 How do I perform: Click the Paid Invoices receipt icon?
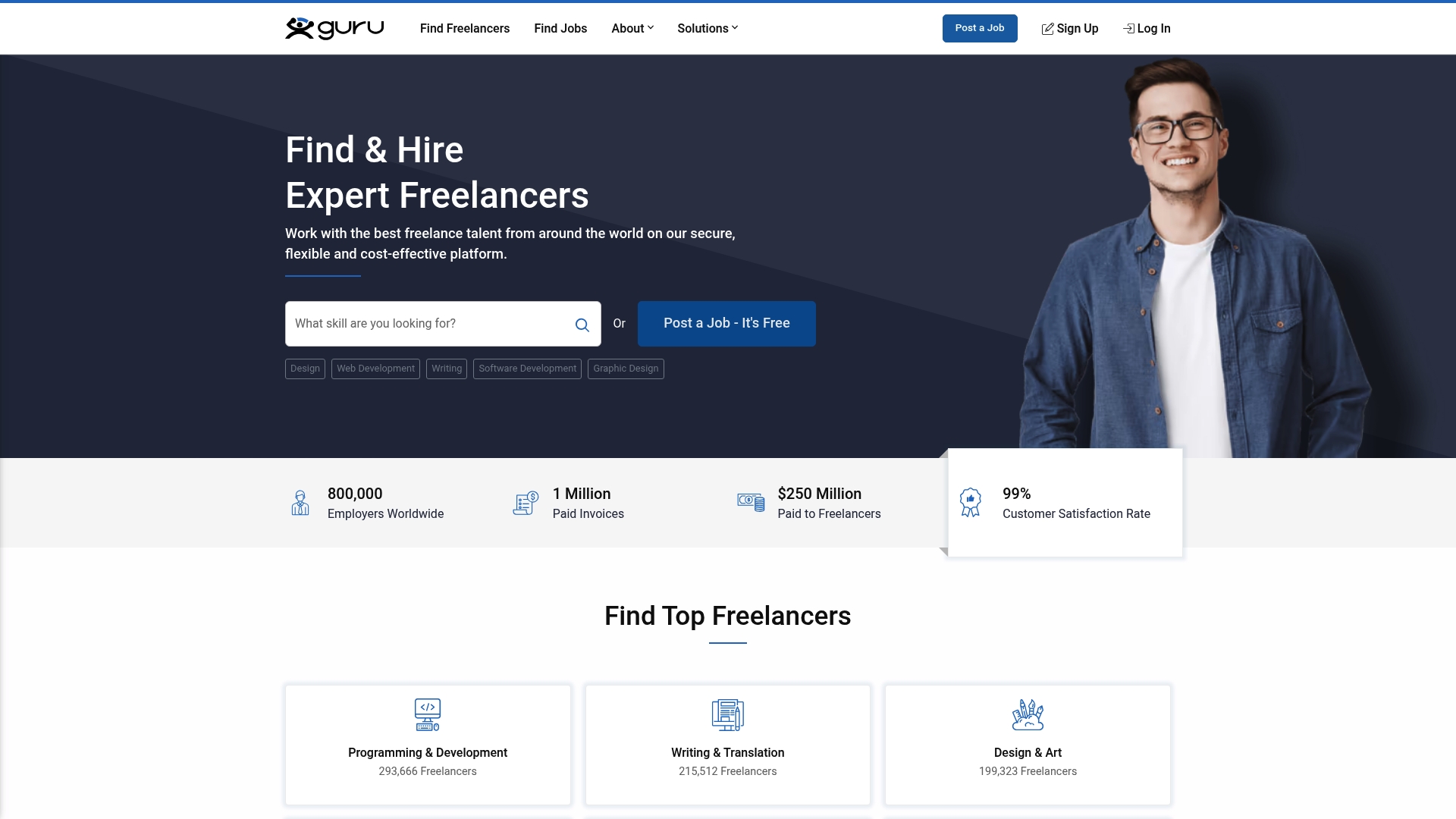[x=526, y=502]
